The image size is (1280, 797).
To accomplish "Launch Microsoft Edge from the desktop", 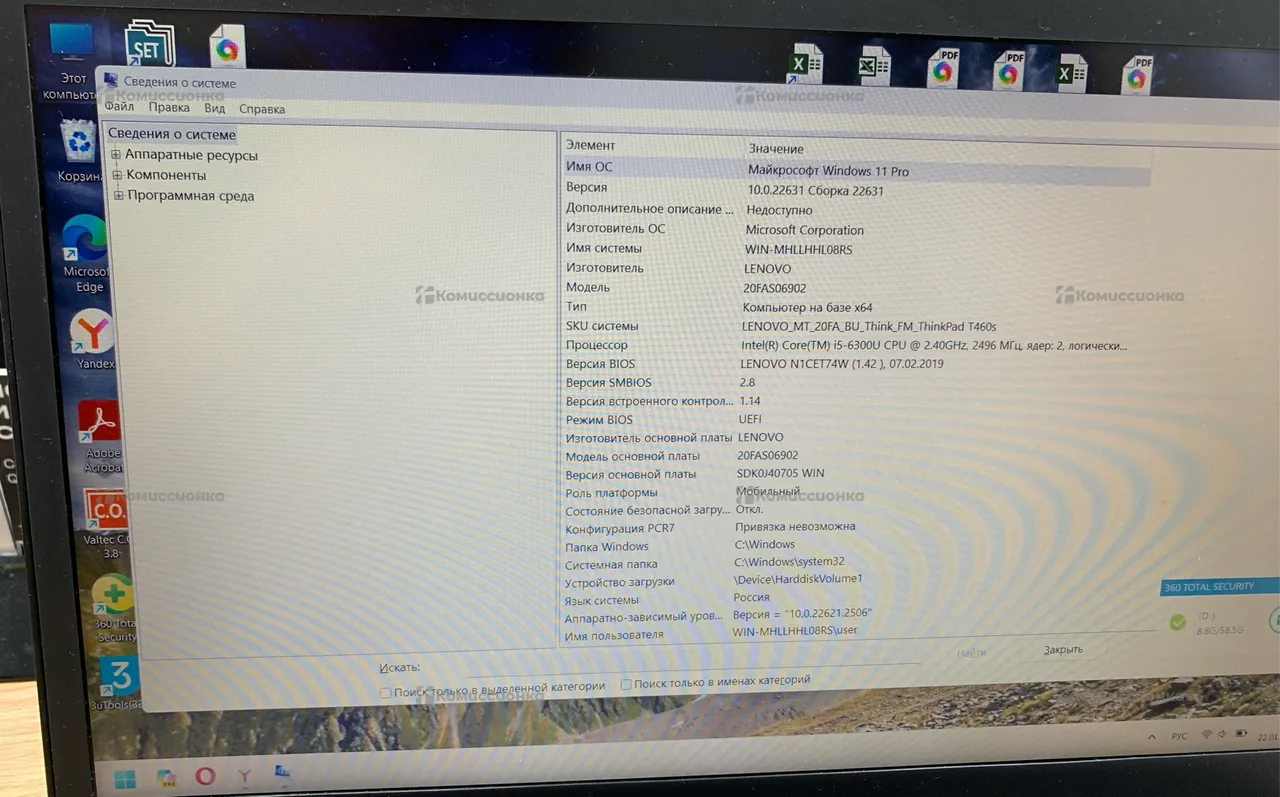I will [x=86, y=254].
